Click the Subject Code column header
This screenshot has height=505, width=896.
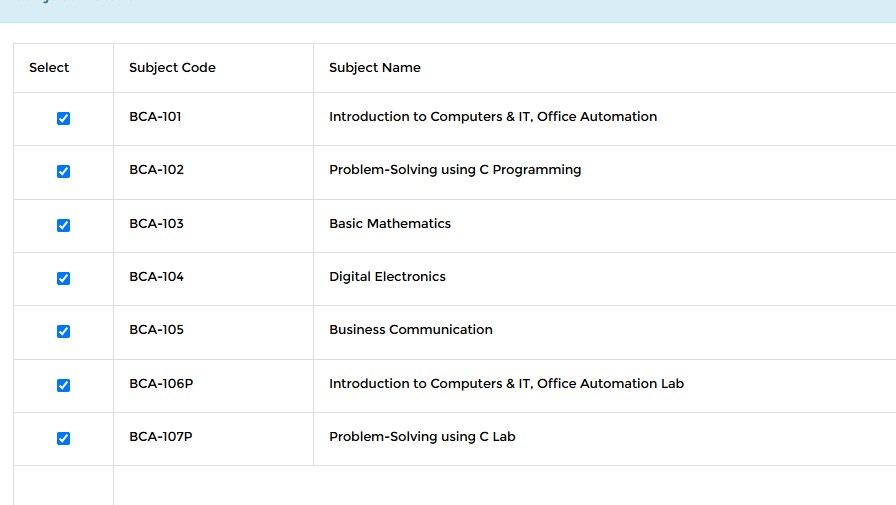pyautogui.click(x=172, y=68)
